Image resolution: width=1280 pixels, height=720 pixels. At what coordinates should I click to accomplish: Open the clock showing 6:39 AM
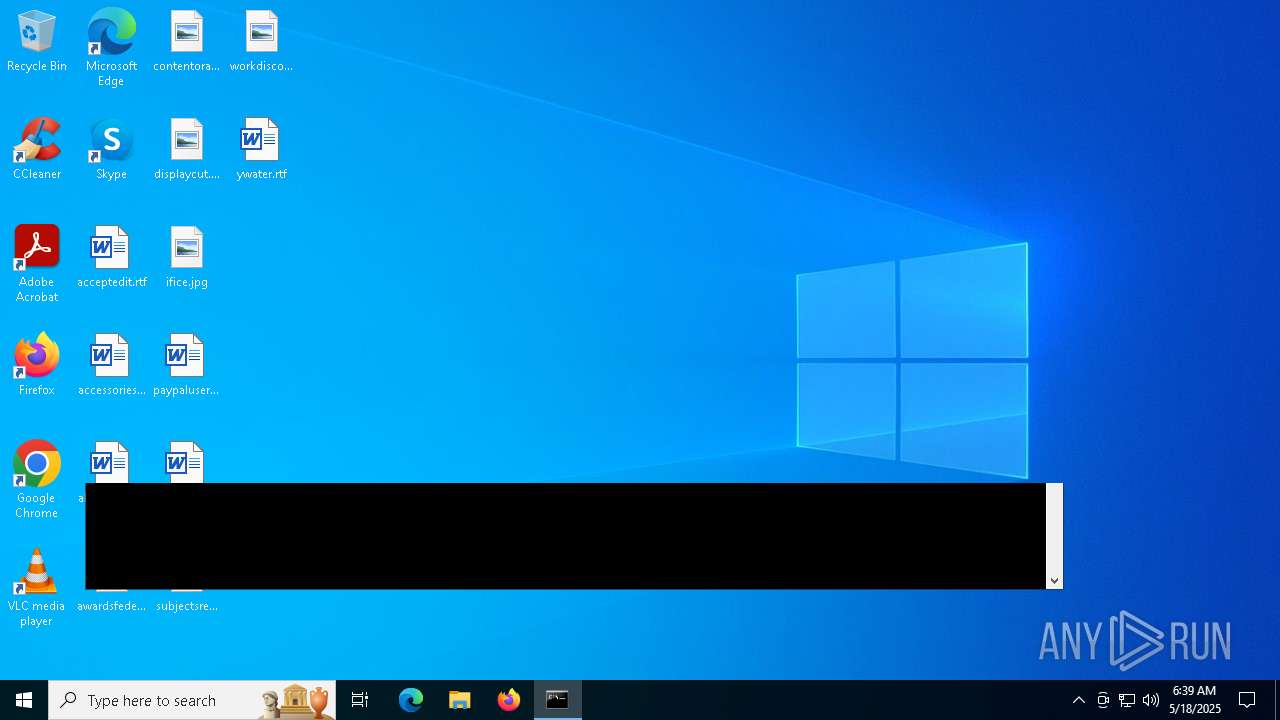click(x=1195, y=700)
